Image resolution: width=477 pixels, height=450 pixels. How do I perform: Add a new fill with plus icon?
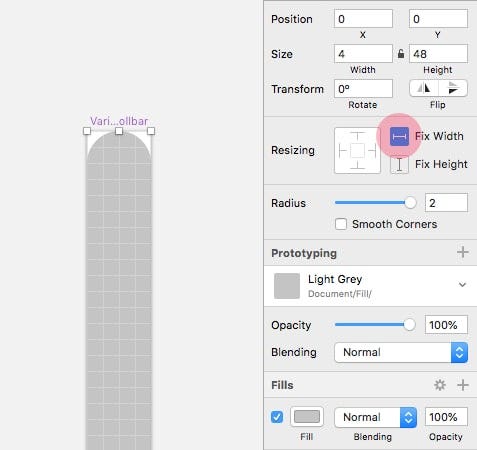click(x=463, y=385)
